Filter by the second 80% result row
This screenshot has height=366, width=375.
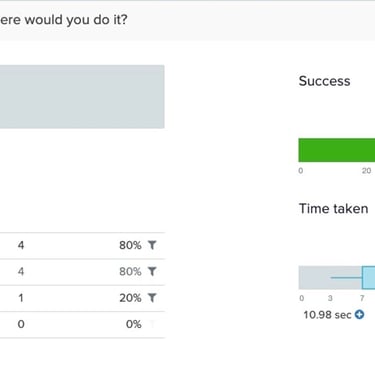point(152,272)
